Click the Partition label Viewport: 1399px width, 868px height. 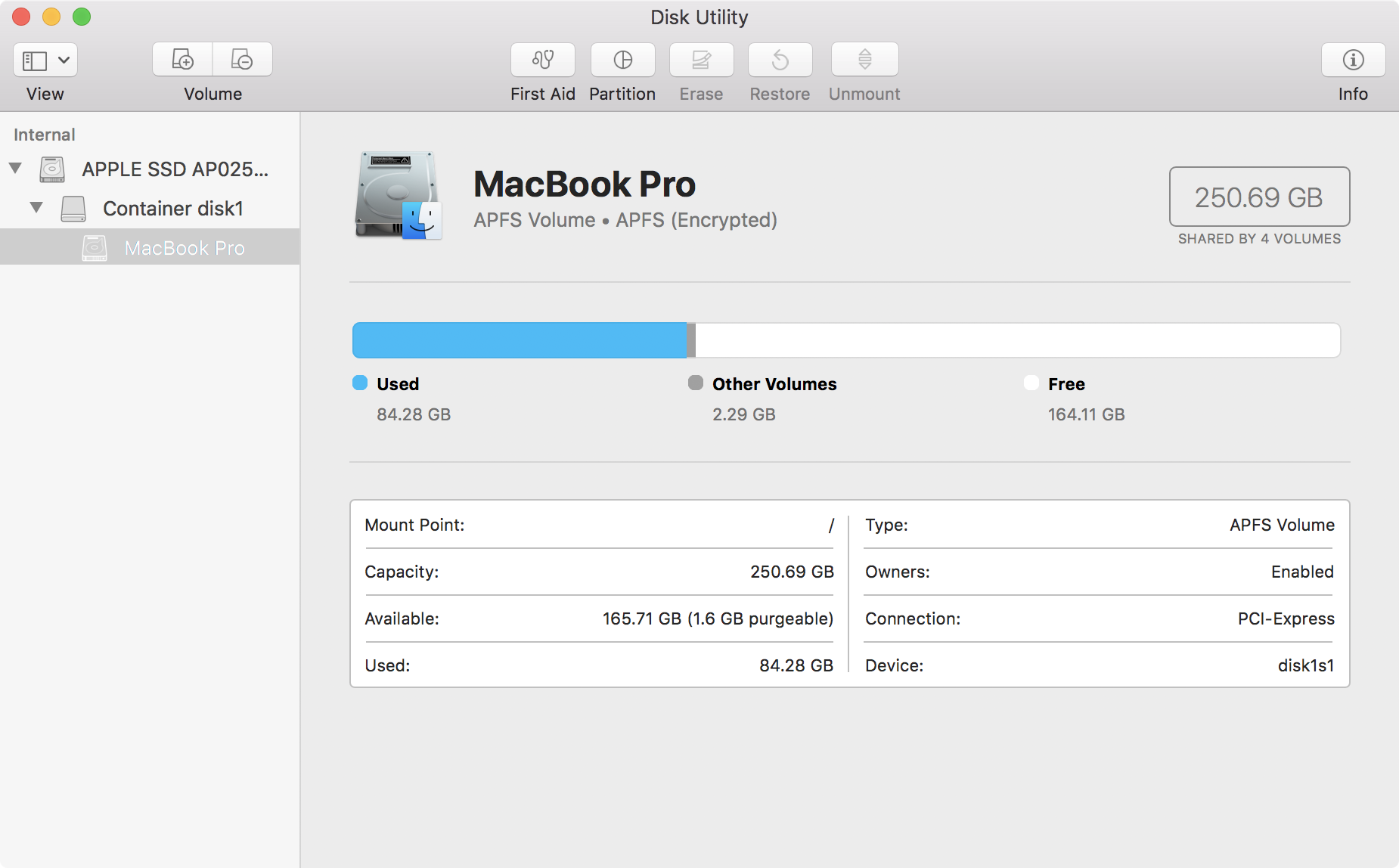[x=622, y=94]
